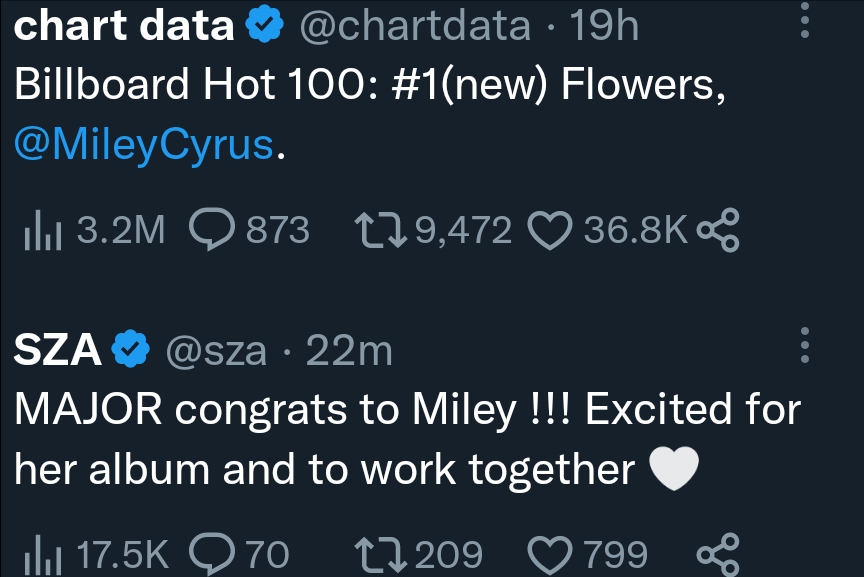Visit the @chartdata handle
This screenshot has height=577, width=864.
415,25
